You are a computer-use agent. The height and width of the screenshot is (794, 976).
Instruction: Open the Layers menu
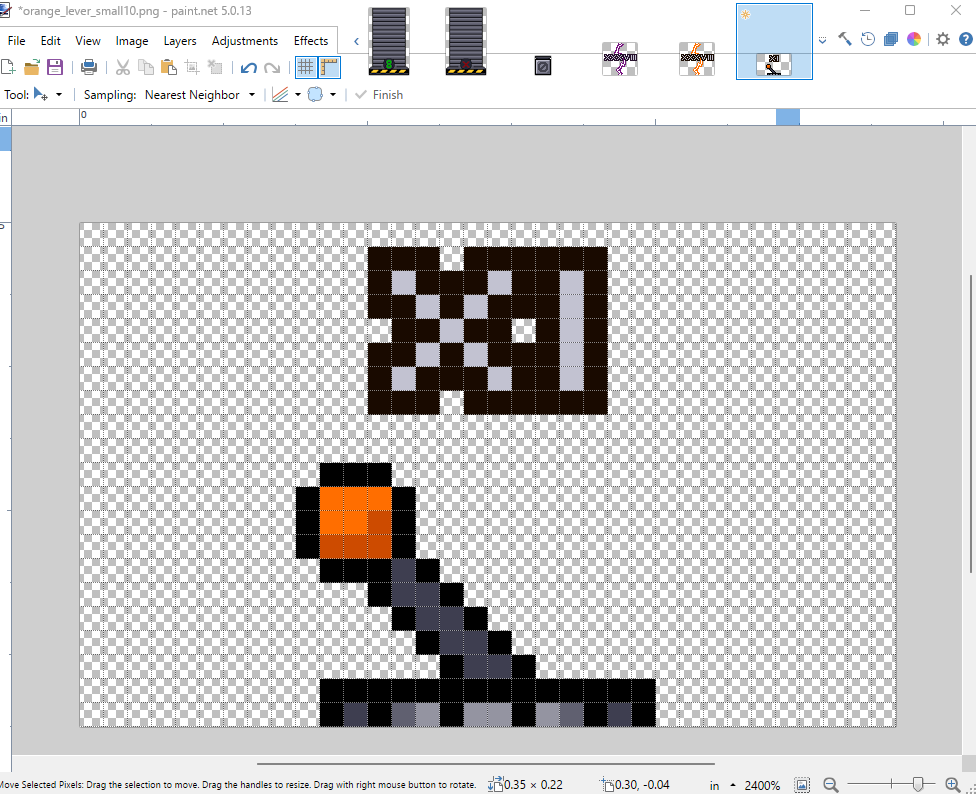[180, 40]
